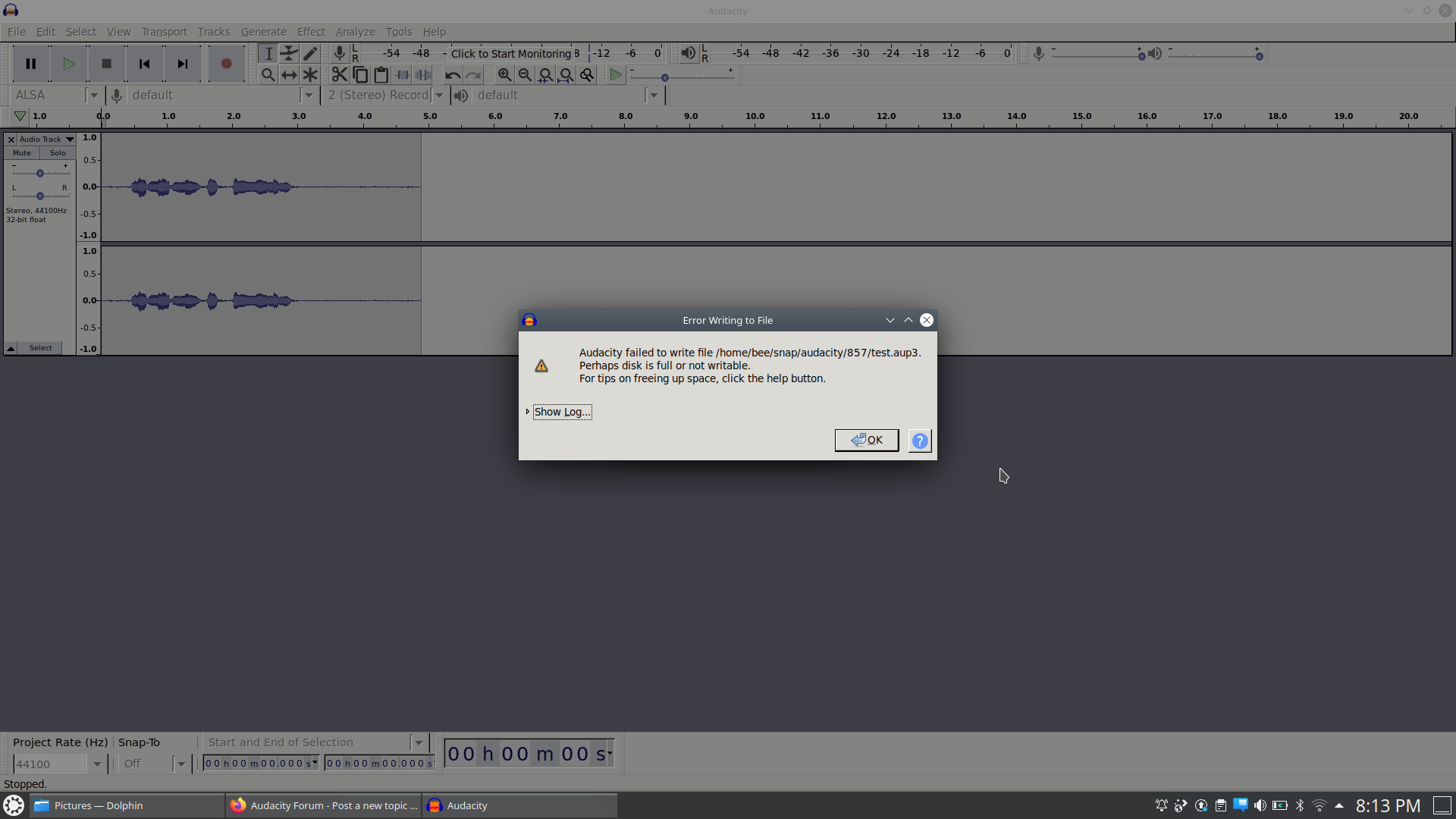This screenshot has width=1456, height=819.
Task: Click the Fit Project to Width icon
Action: [566, 74]
